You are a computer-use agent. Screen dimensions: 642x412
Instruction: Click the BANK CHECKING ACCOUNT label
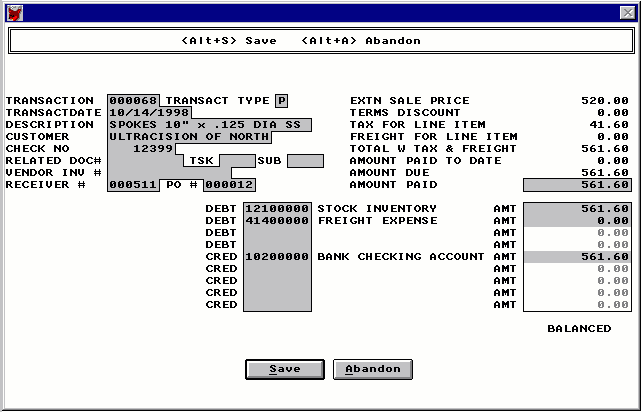point(401,257)
